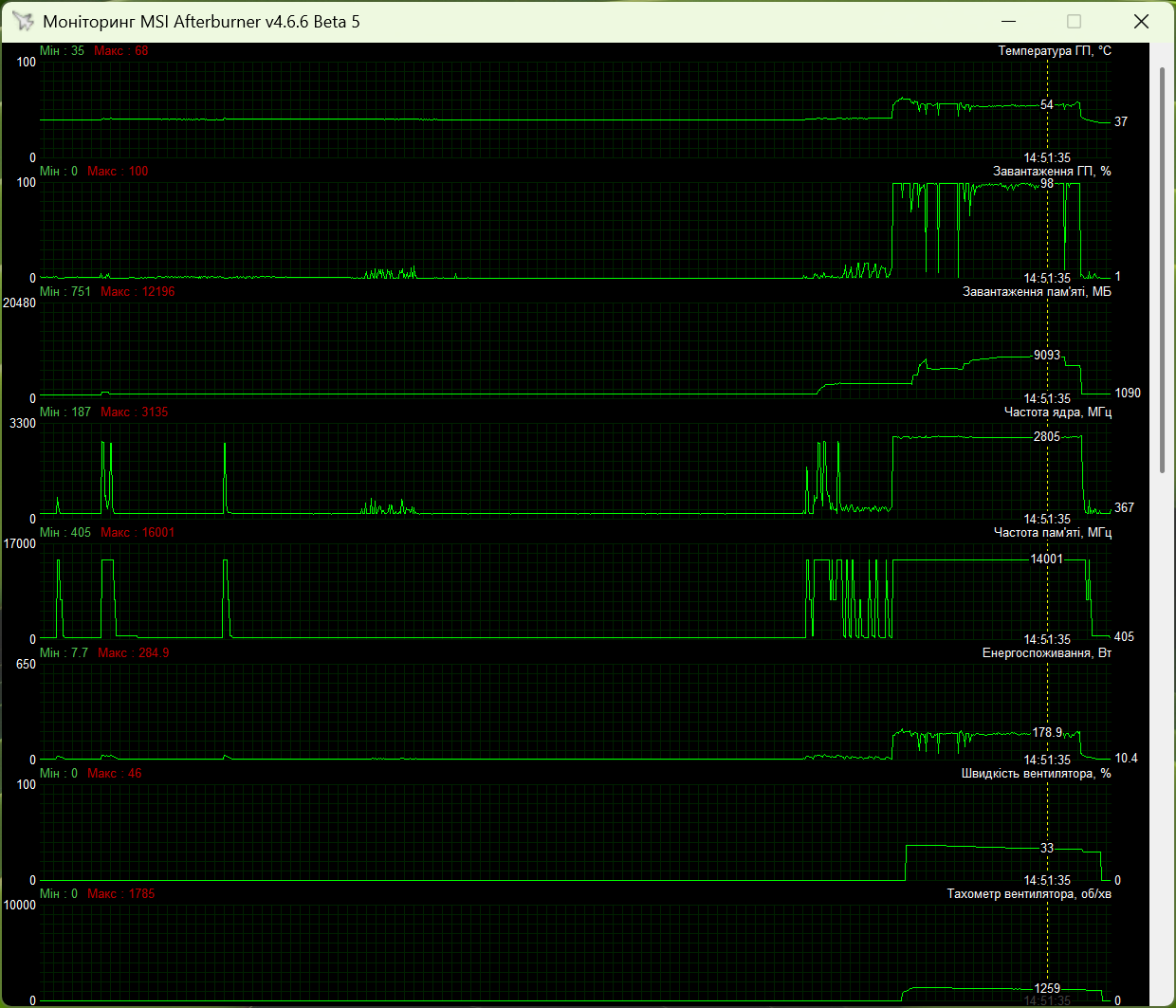The image size is (1176, 1008).
Task: Click the 'Мін : 7.7' power label
Action: 64,653
